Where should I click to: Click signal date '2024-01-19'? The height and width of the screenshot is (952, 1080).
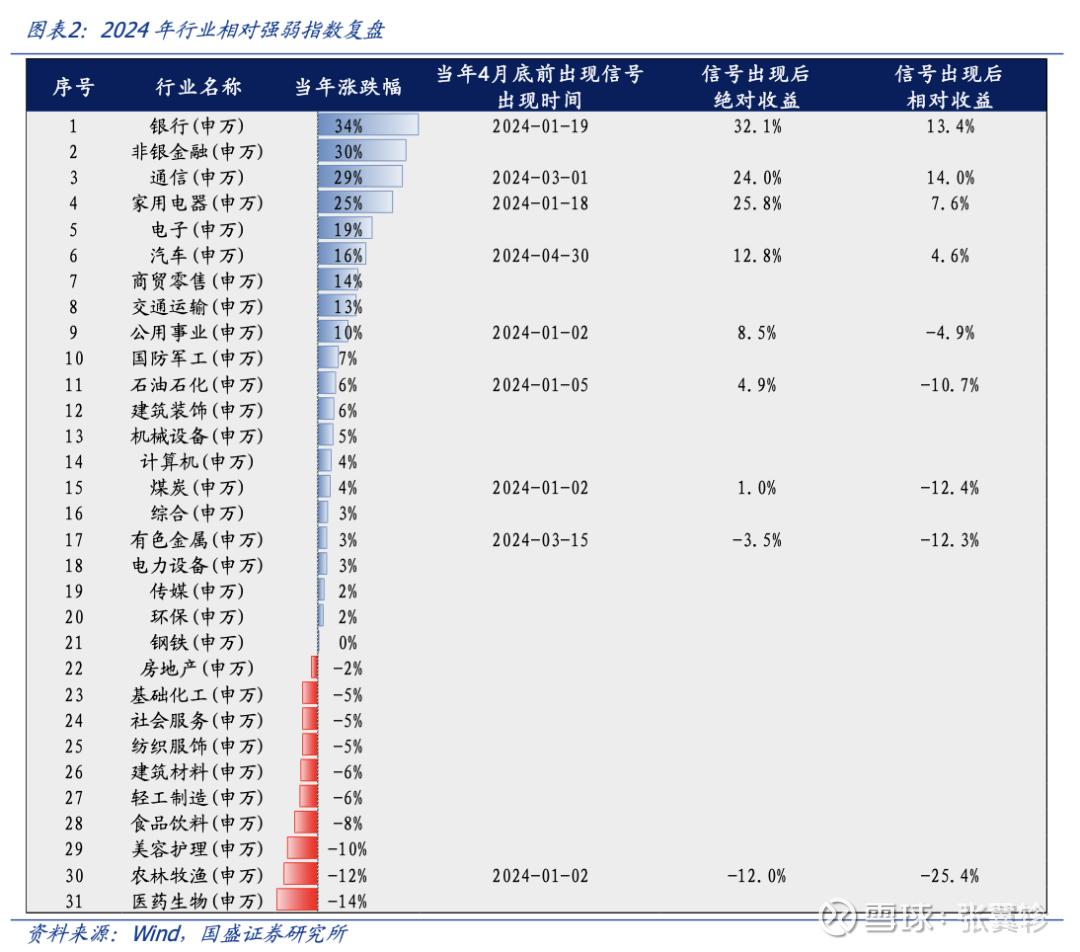[x=540, y=126]
